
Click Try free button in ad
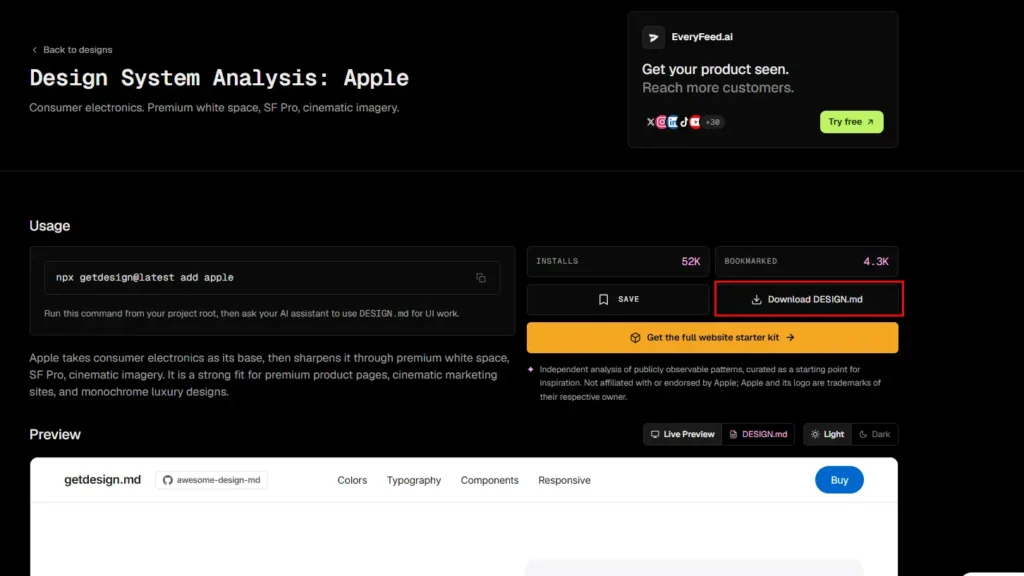pyautogui.click(x=852, y=122)
